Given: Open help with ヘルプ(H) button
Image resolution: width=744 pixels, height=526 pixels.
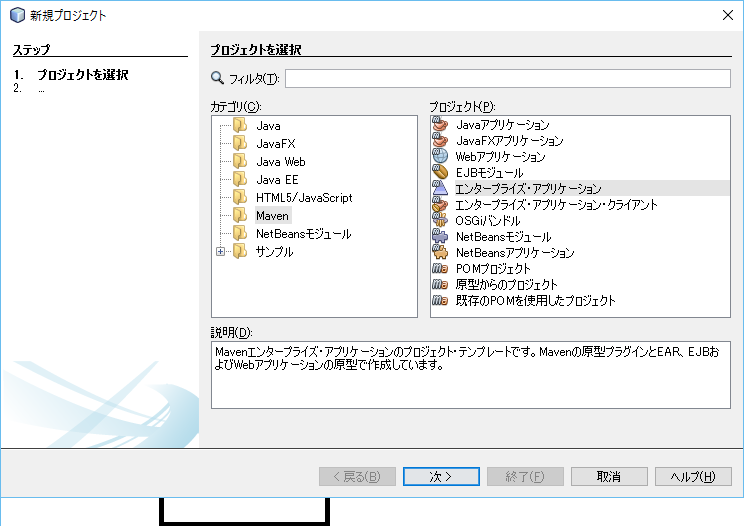Looking at the screenshot, I should (693, 476).
